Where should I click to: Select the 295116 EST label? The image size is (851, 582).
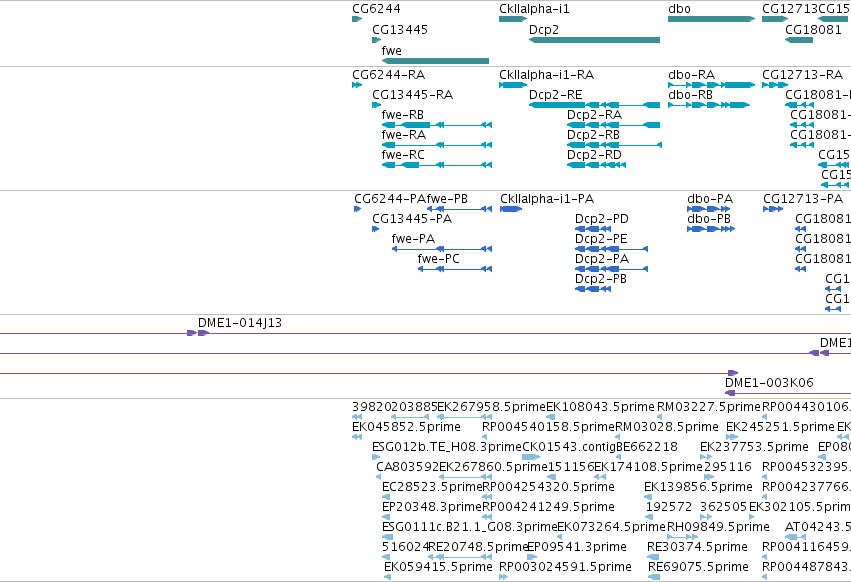point(727,467)
